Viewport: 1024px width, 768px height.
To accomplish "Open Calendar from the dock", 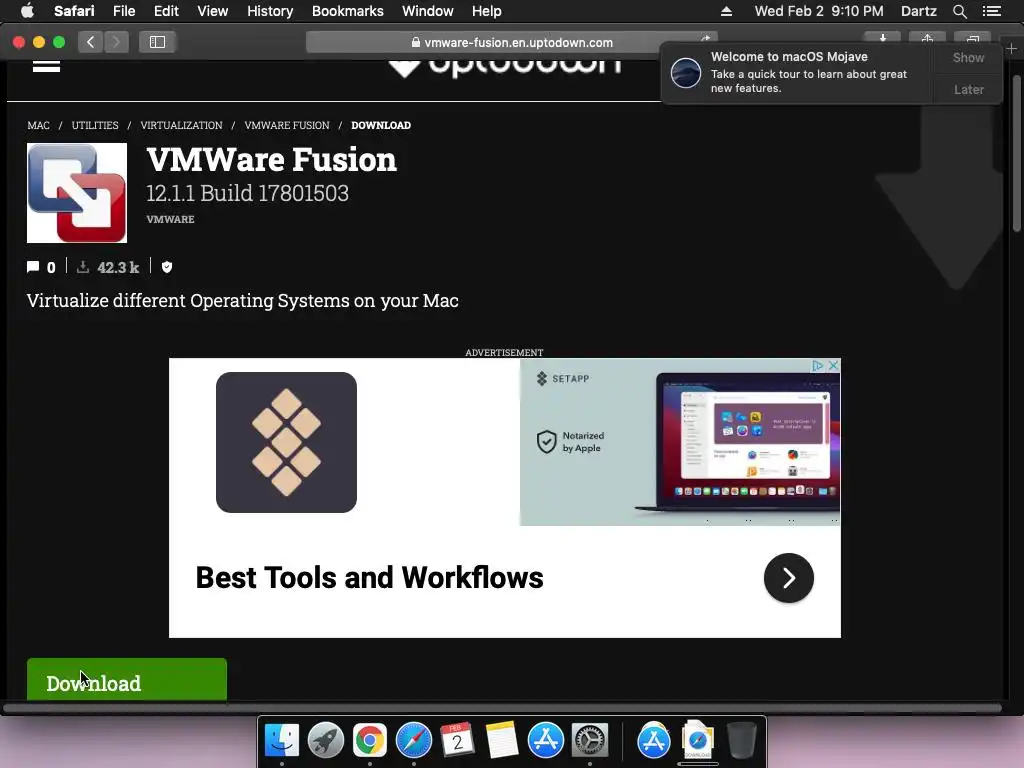I will (457, 740).
